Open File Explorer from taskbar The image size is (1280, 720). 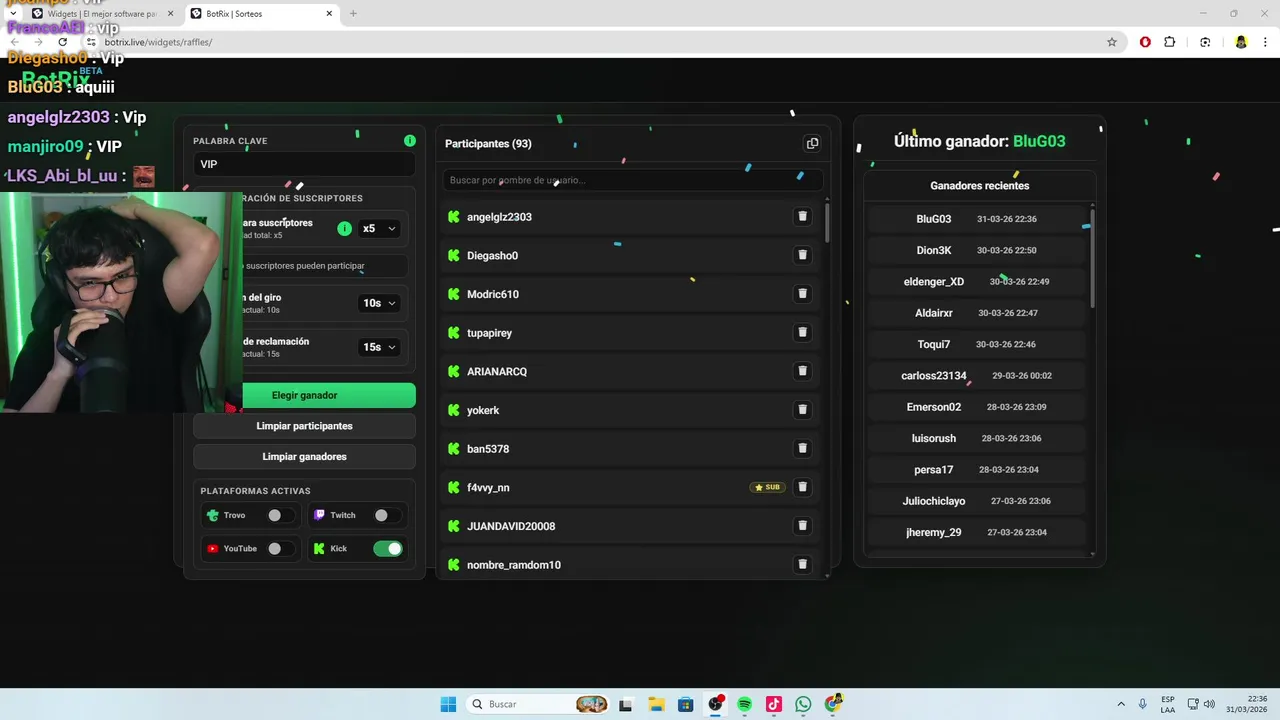(x=655, y=704)
